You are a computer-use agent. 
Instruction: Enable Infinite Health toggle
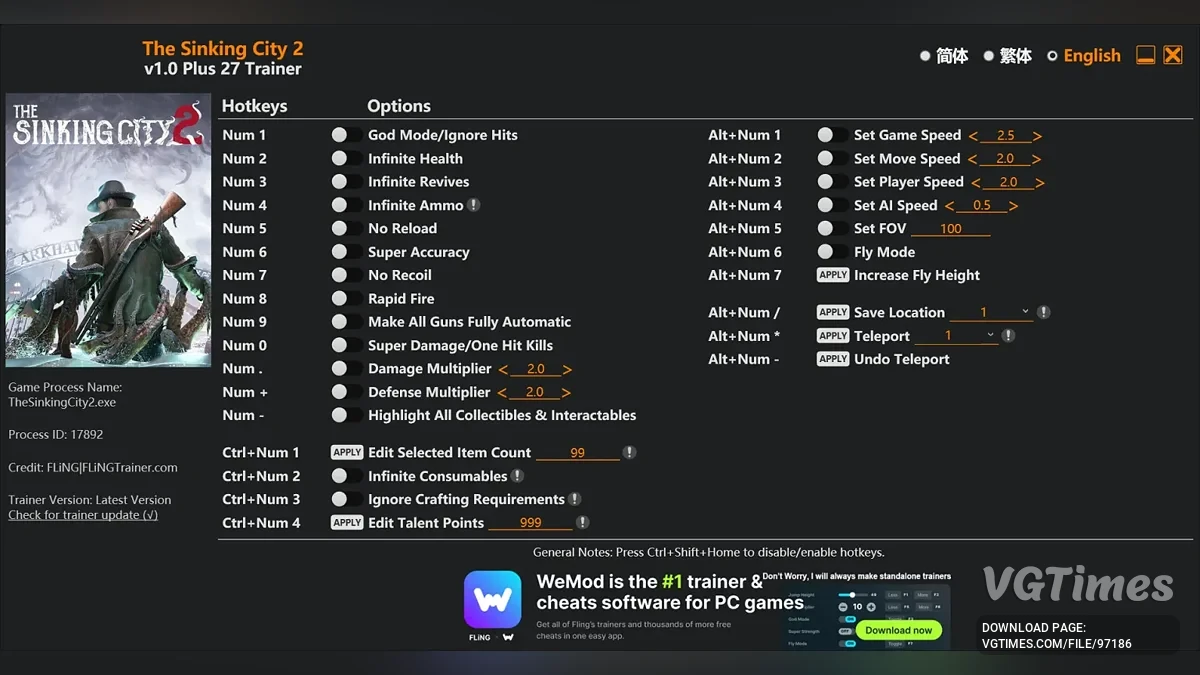(346, 158)
